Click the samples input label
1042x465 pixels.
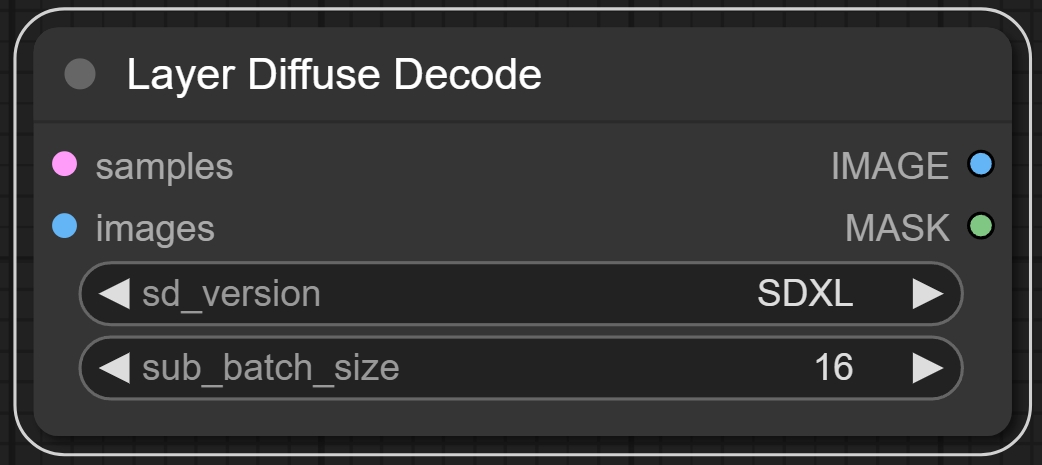[164, 166]
